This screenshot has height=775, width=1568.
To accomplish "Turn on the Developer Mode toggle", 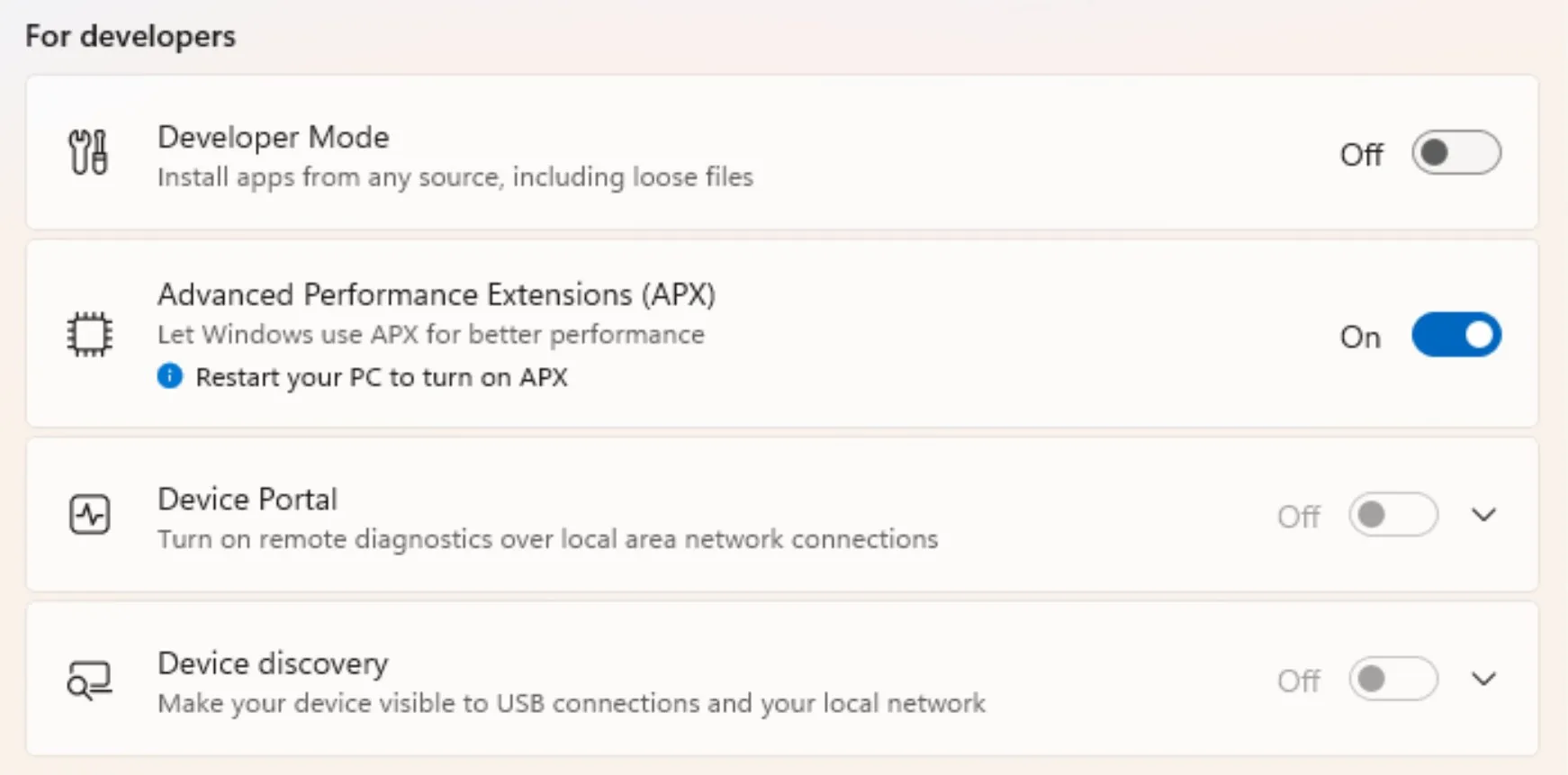I will 1455,153.
